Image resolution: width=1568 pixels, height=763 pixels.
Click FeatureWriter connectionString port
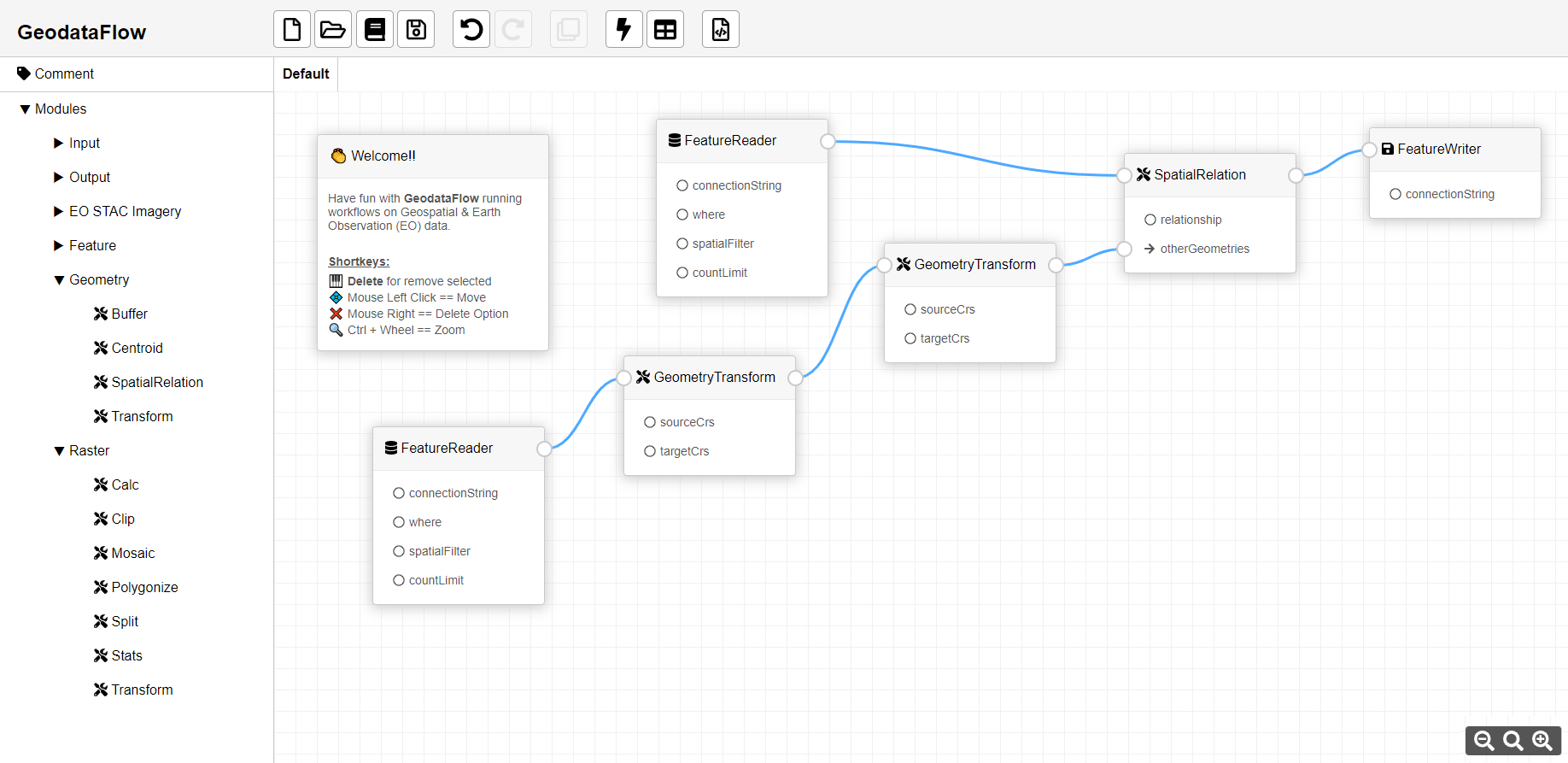[x=1395, y=194]
